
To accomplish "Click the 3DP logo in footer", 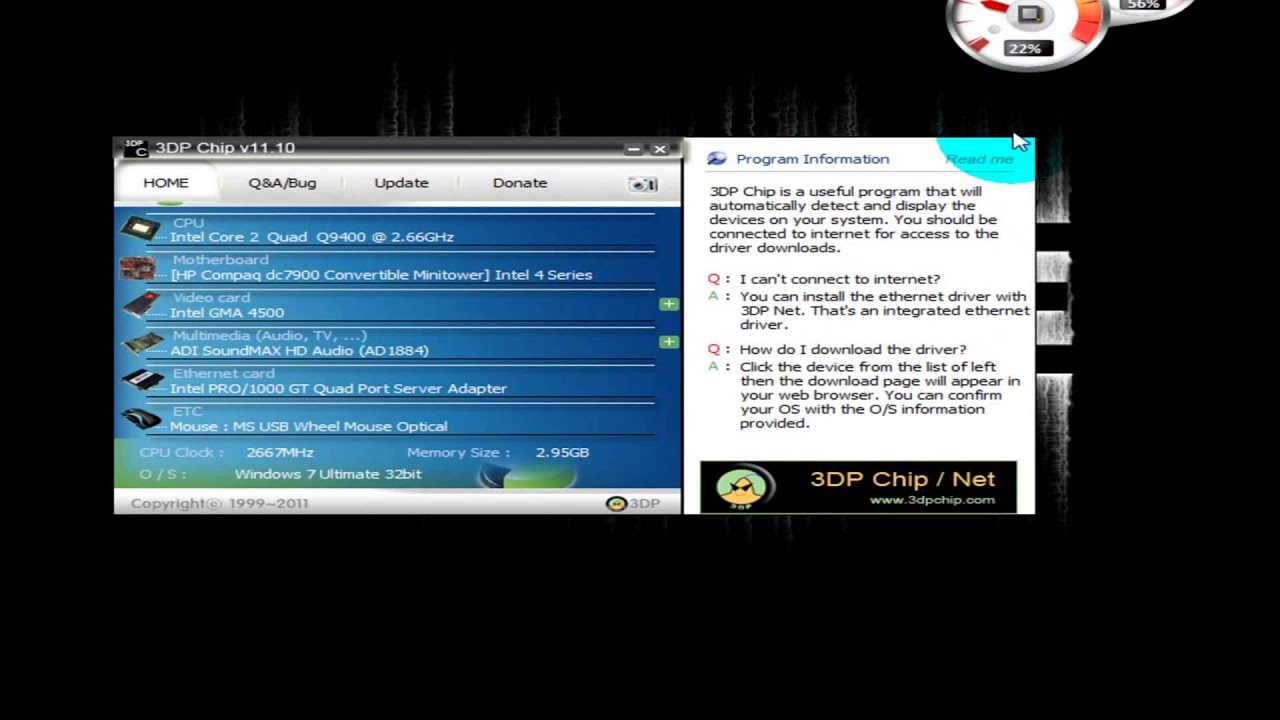I will pyautogui.click(x=633, y=503).
